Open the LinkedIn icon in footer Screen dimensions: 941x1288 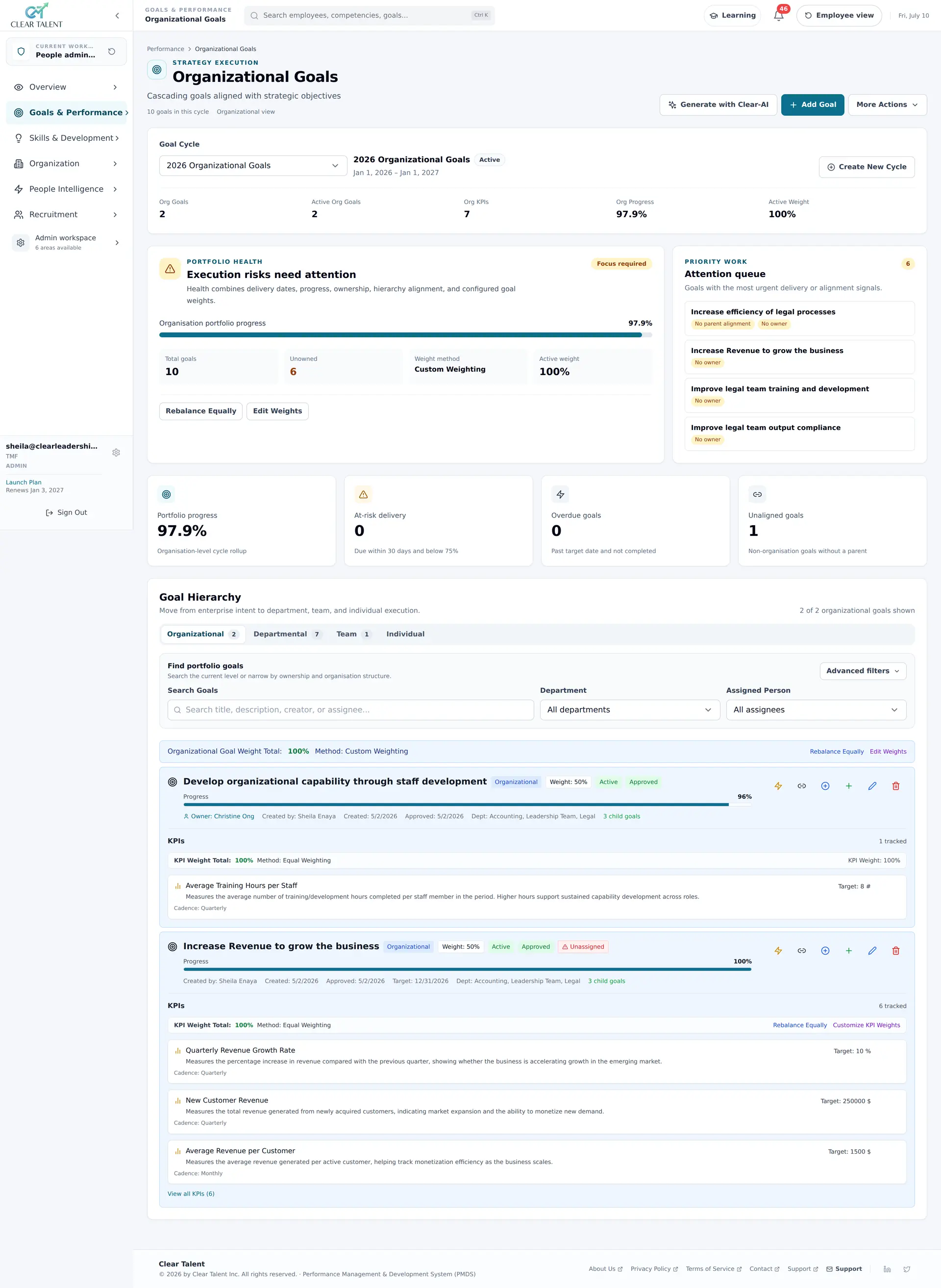pos(887,1269)
